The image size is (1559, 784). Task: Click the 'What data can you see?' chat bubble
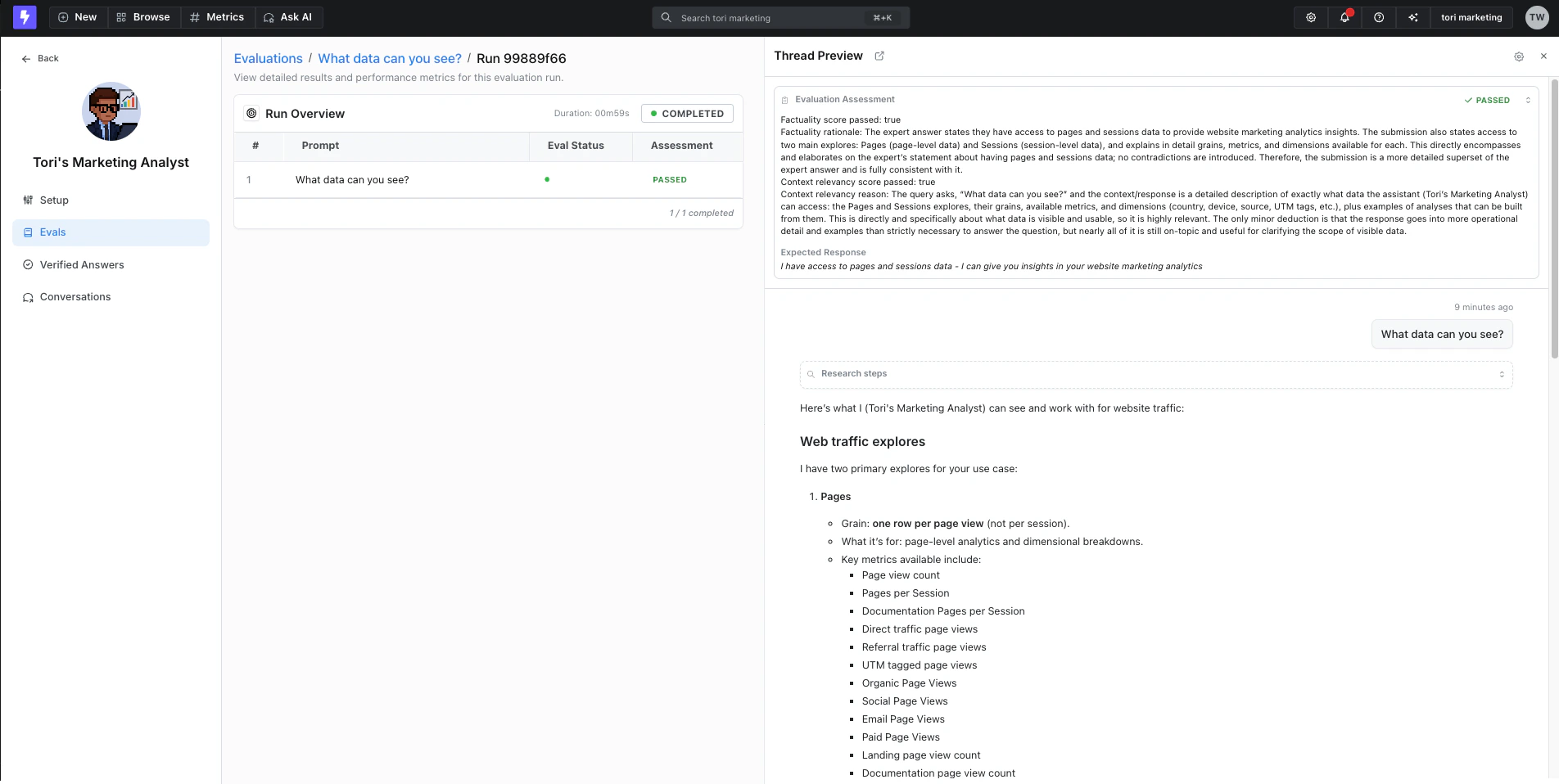[x=1442, y=335]
